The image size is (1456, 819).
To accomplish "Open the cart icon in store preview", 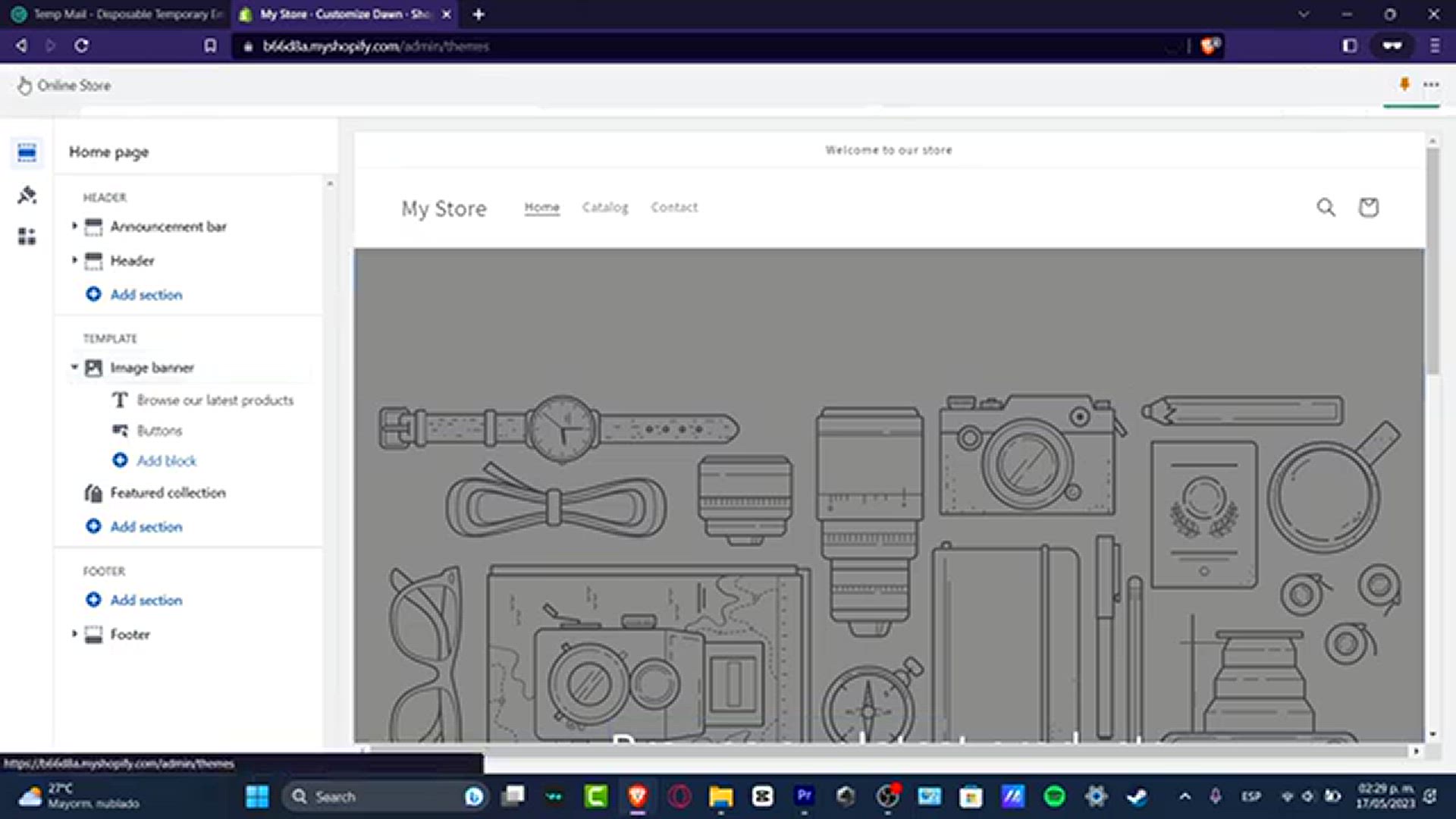I will point(1368,207).
